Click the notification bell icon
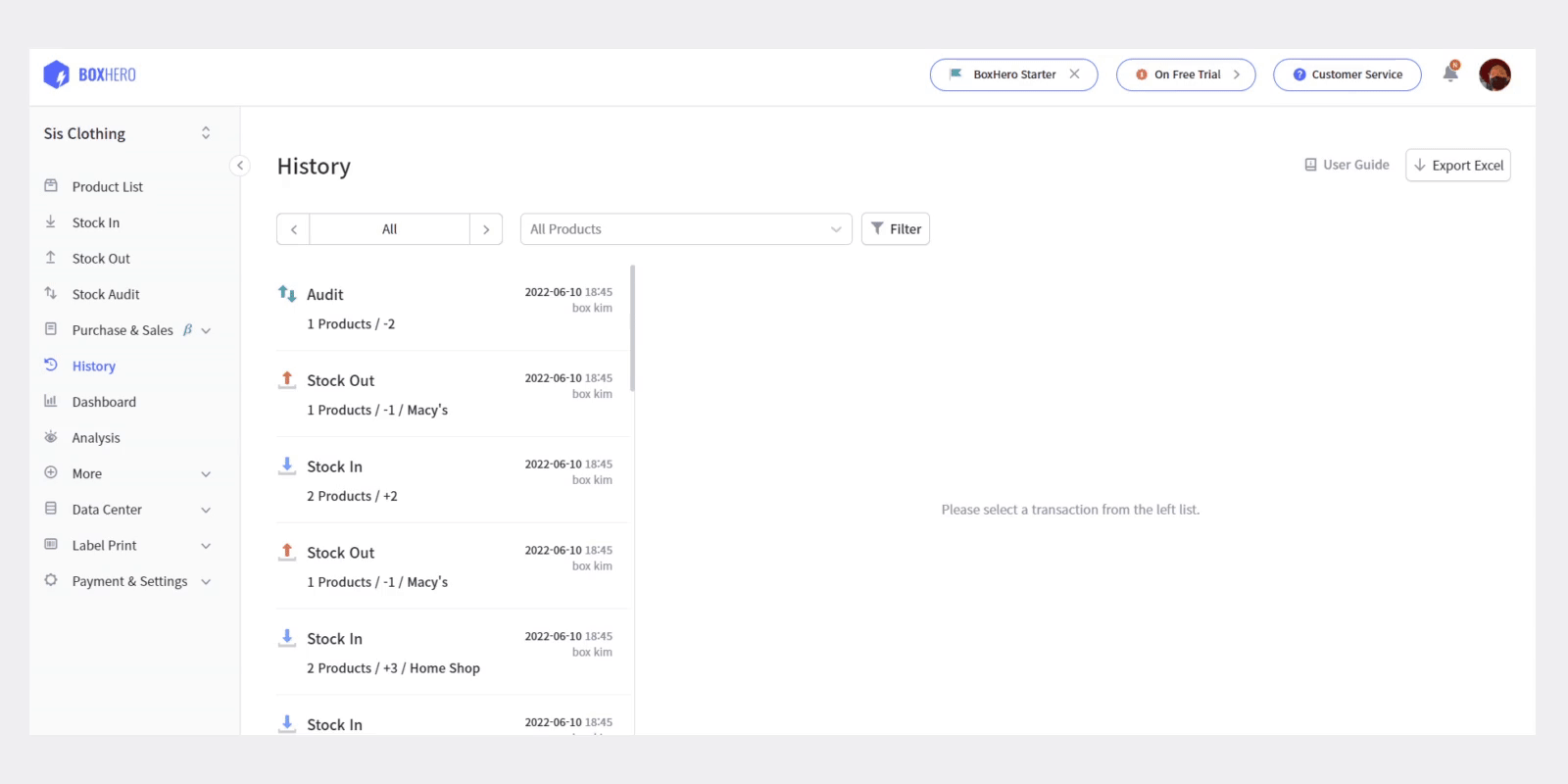The height and width of the screenshot is (784, 1568). pos(1450,74)
